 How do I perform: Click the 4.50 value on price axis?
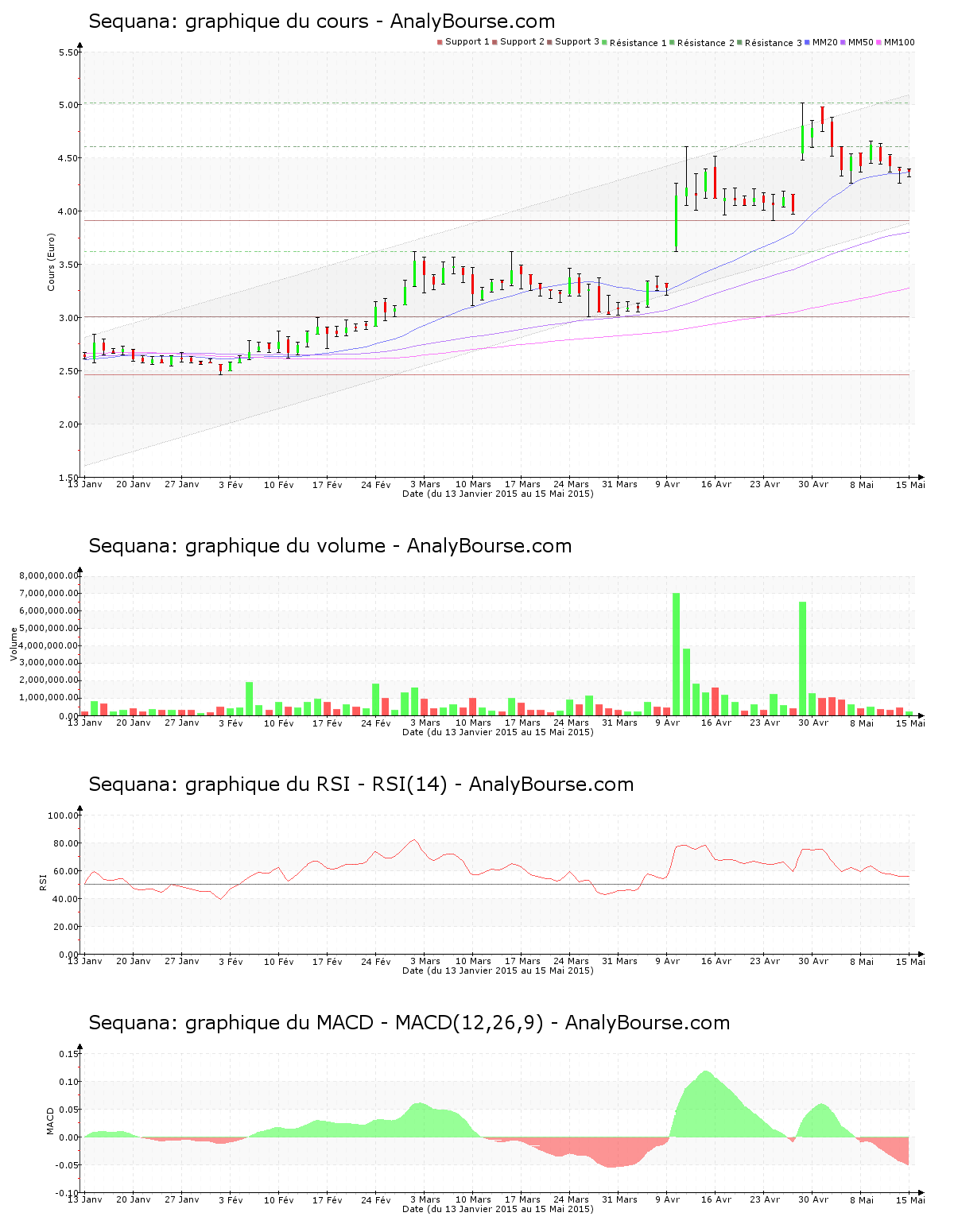tap(68, 158)
